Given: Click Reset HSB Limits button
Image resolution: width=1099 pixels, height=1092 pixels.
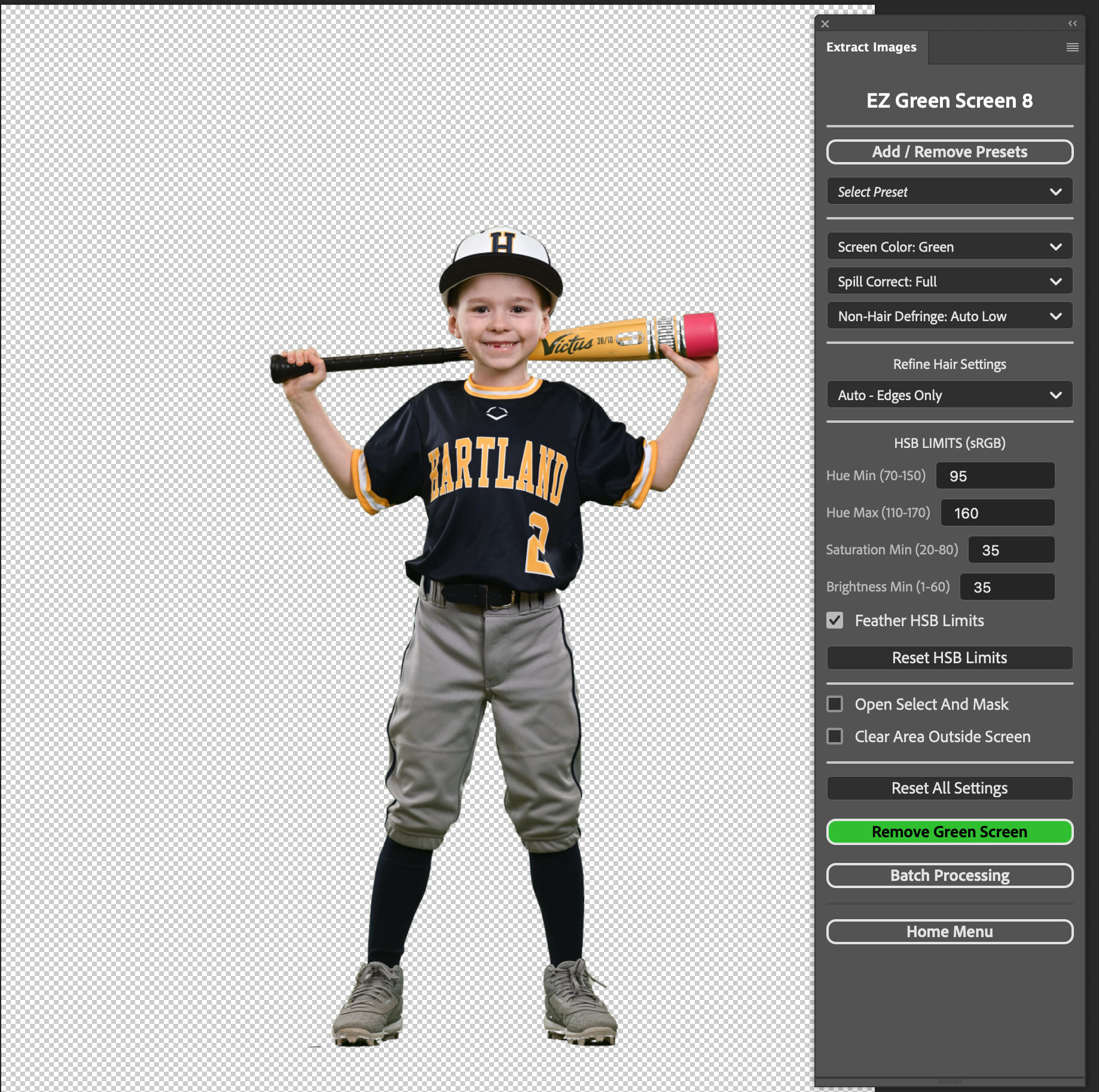Looking at the screenshot, I should point(950,658).
